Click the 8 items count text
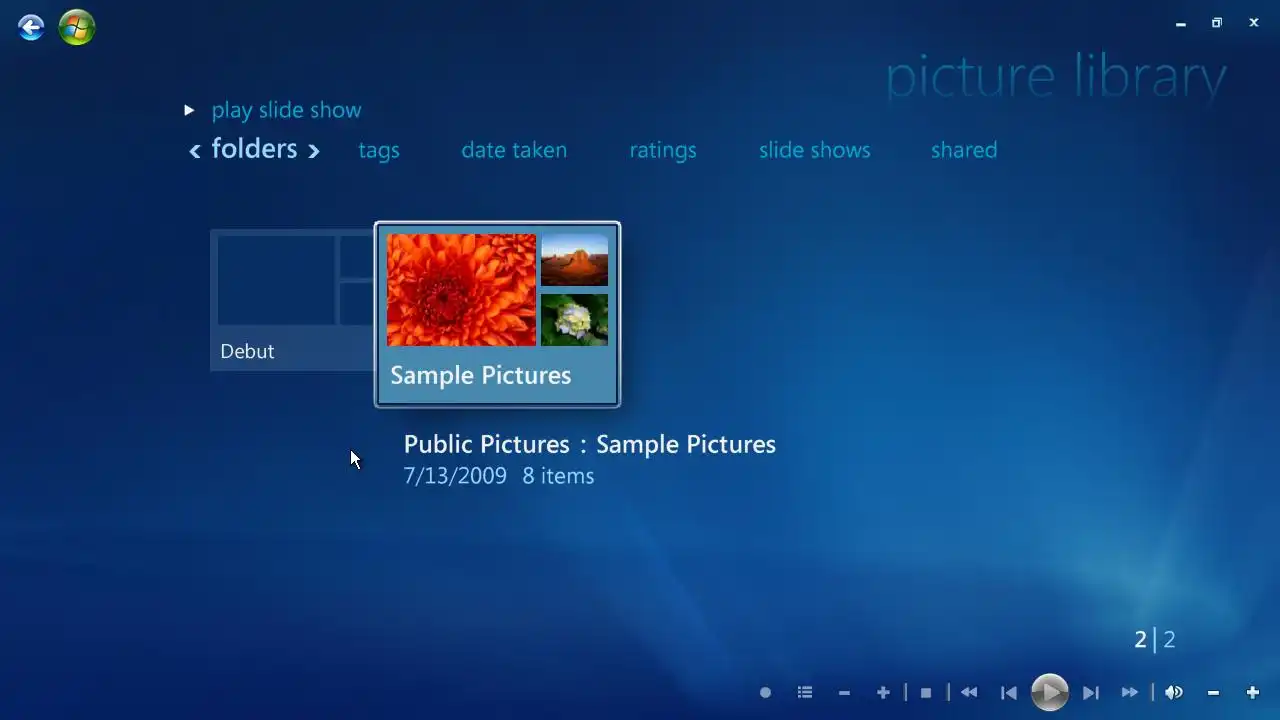 tap(558, 476)
